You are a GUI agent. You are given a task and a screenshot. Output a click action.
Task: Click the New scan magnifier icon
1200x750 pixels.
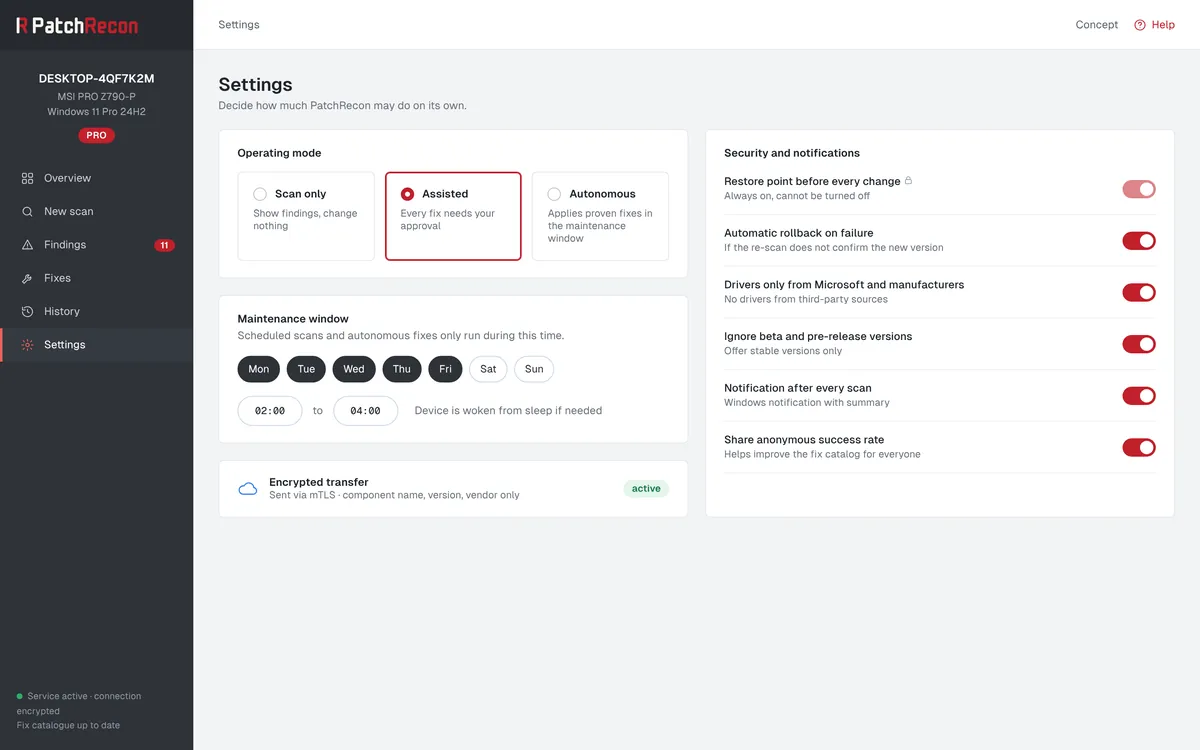[27, 211]
